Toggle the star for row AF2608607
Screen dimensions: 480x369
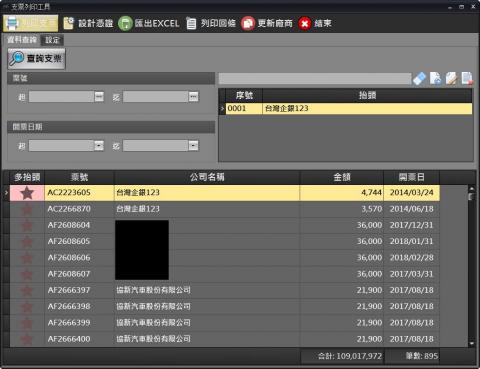[27, 274]
